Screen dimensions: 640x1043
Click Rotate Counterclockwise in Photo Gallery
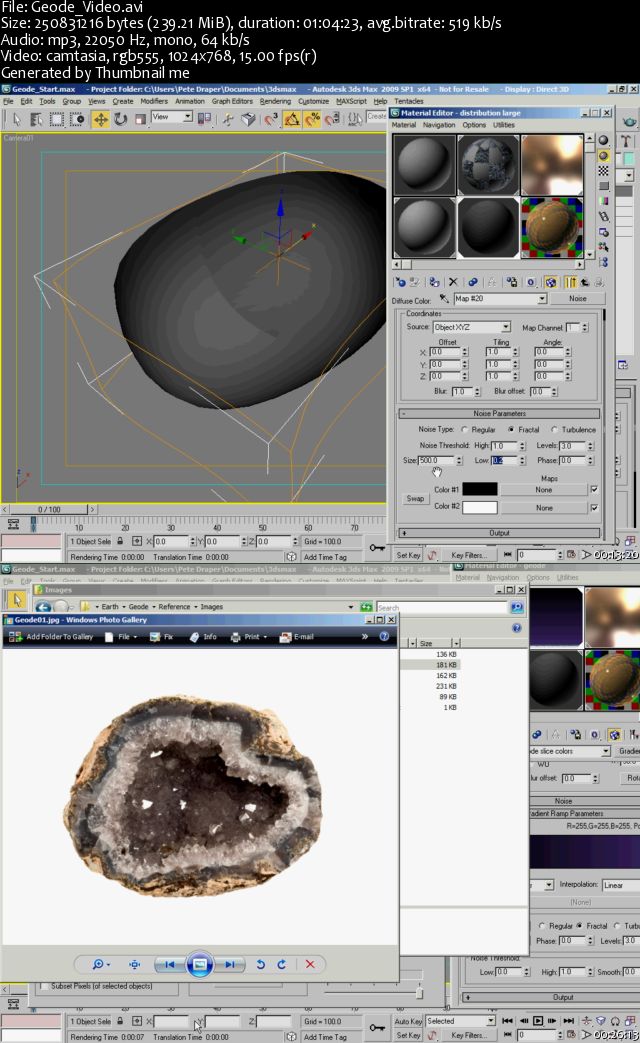pos(261,964)
